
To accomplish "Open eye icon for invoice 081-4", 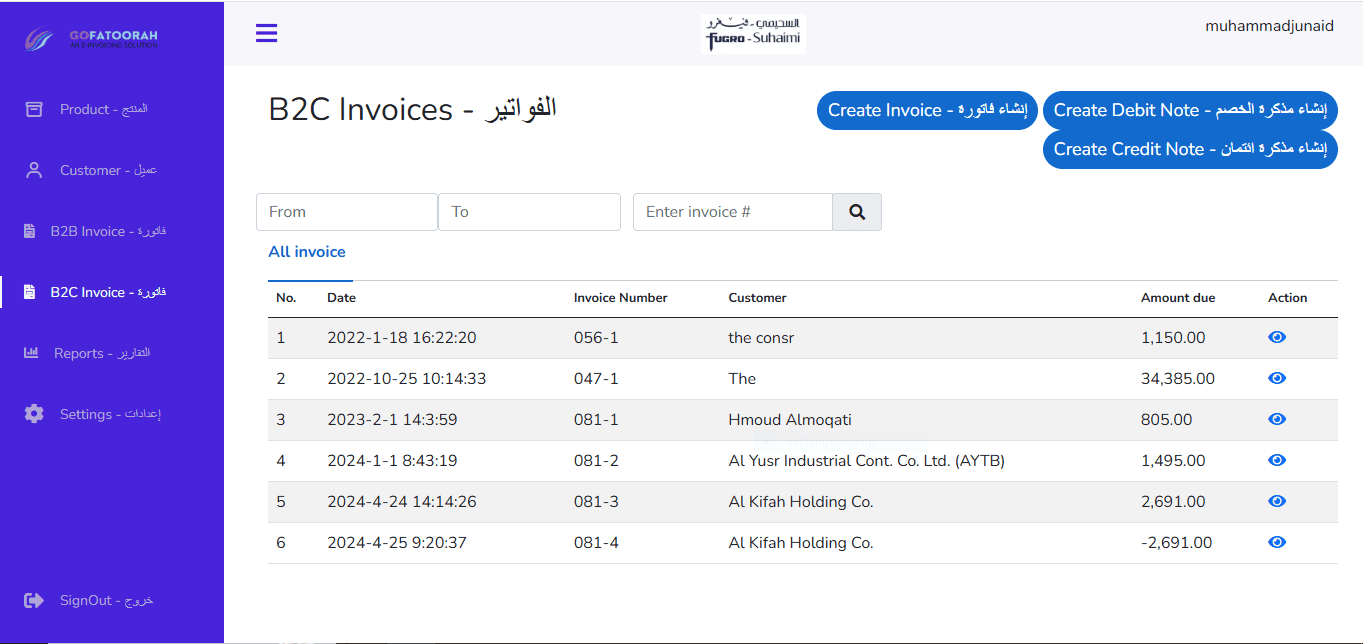I will 1276,542.
